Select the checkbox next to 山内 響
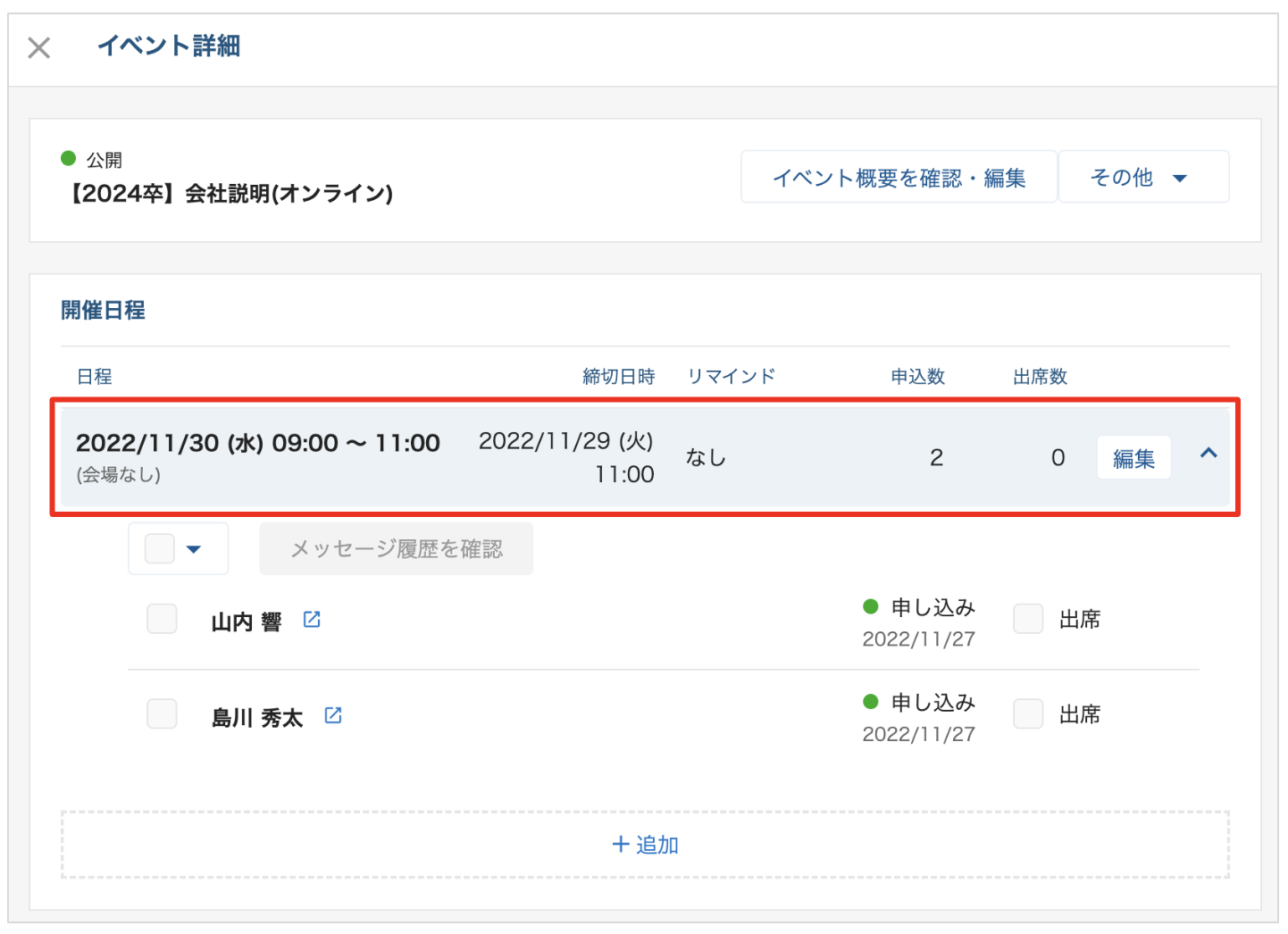This screenshot has width=1288, height=934. pyautogui.click(x=162, y=619)
